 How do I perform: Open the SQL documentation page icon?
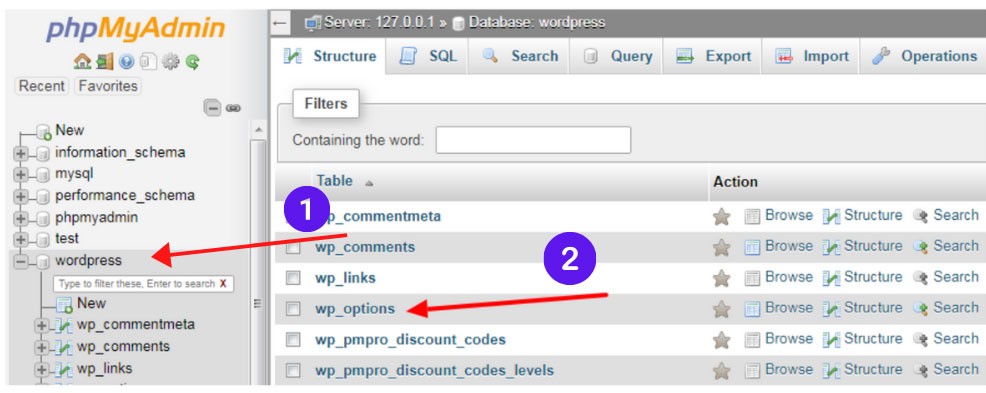[148, 61]
